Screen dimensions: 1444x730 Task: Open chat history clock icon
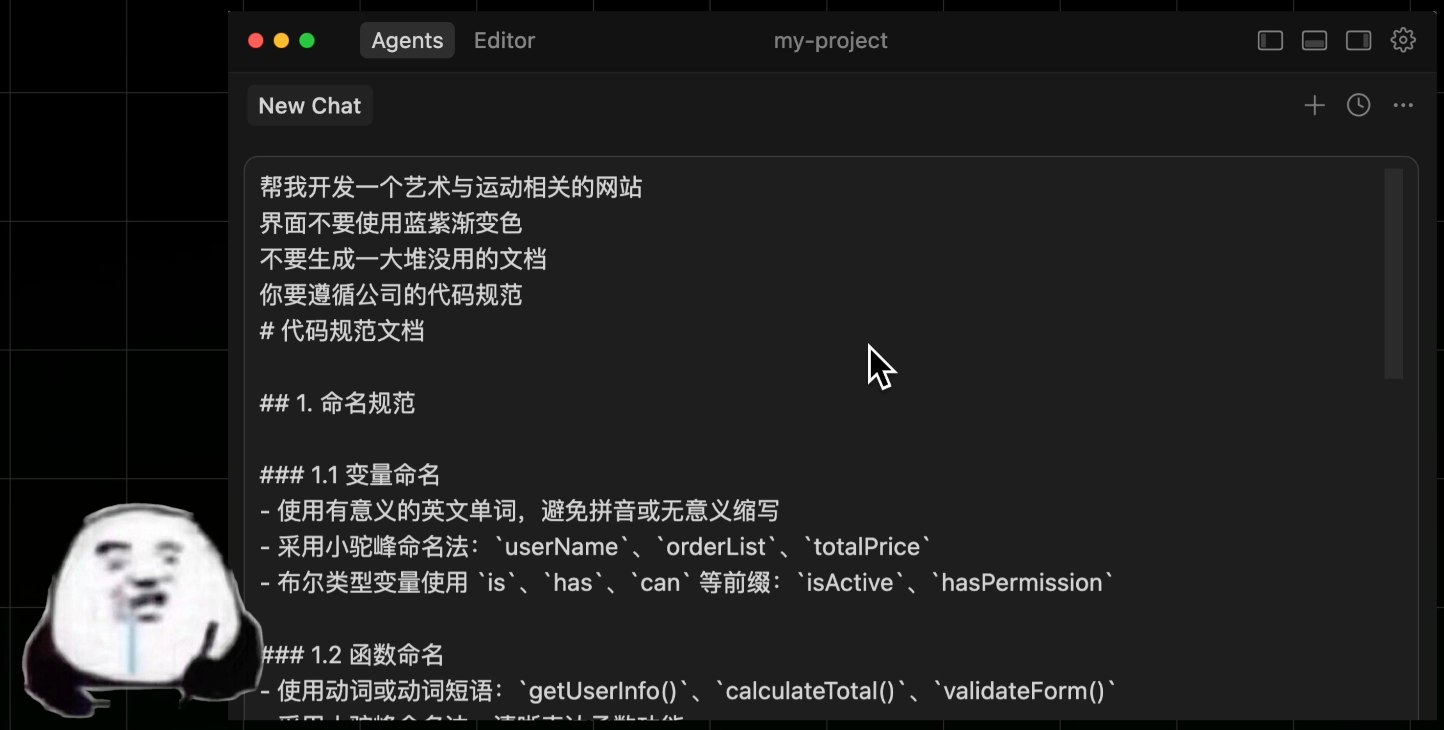coord(1358,105)
